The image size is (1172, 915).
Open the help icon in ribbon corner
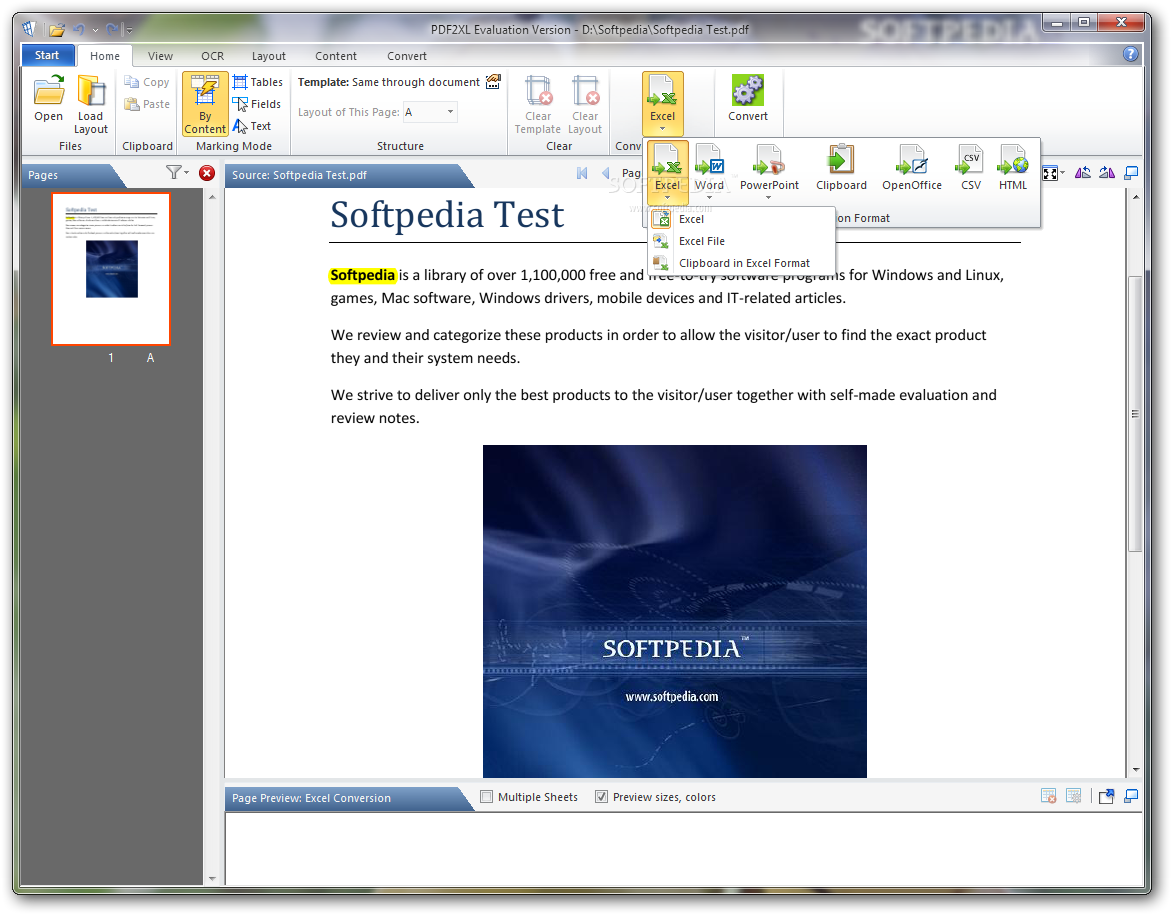[x=1130, y=54]
